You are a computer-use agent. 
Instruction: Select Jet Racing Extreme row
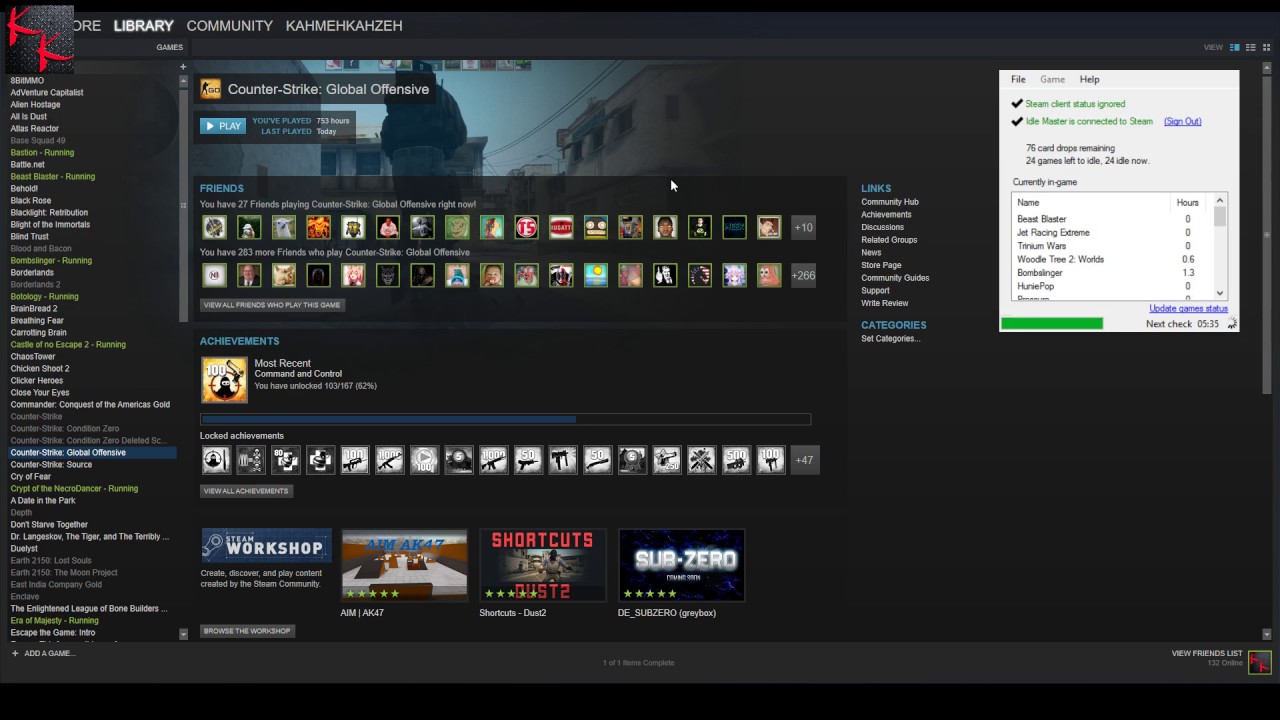[1112, 232]
